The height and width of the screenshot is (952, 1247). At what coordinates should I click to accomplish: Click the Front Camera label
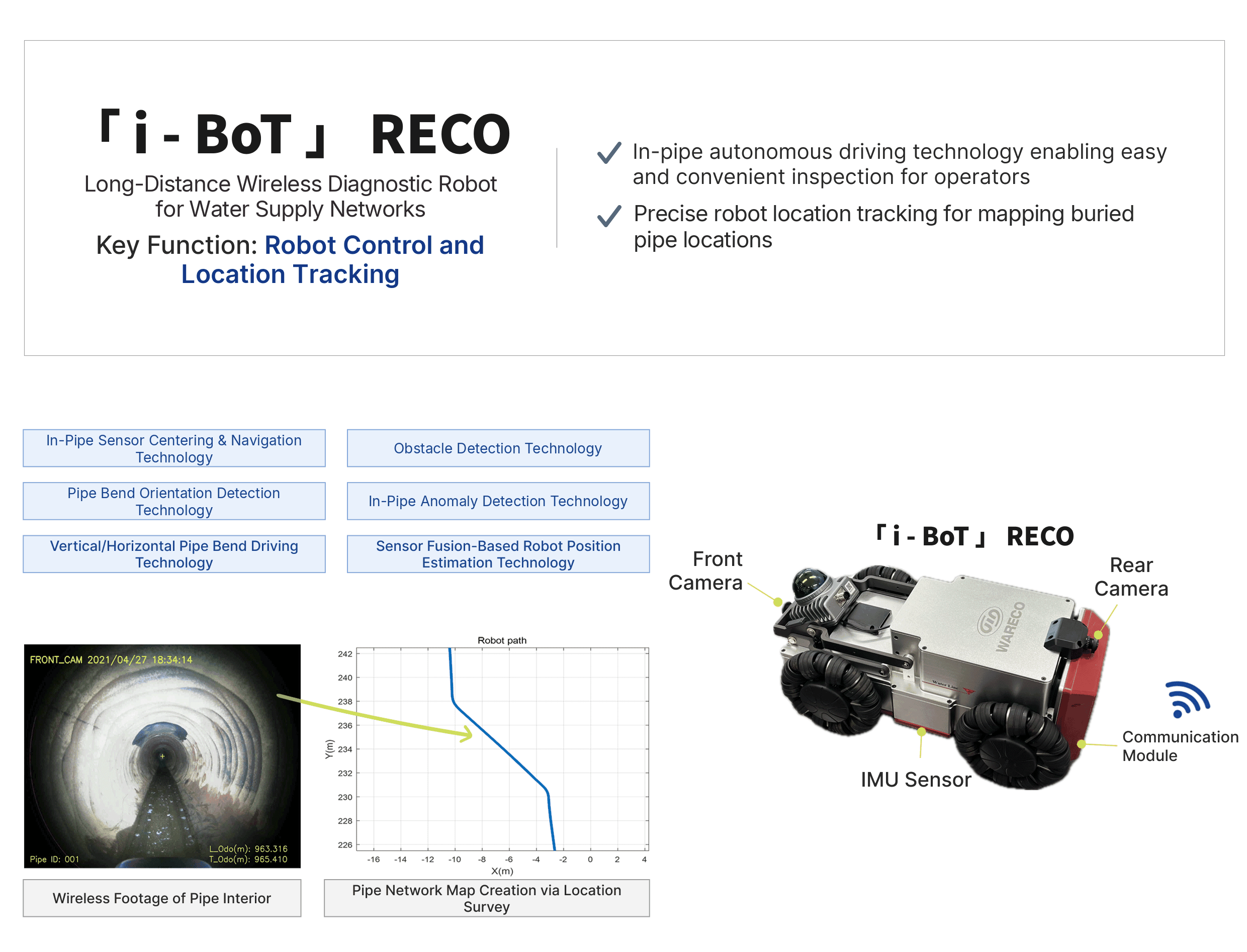click(705, 570)
